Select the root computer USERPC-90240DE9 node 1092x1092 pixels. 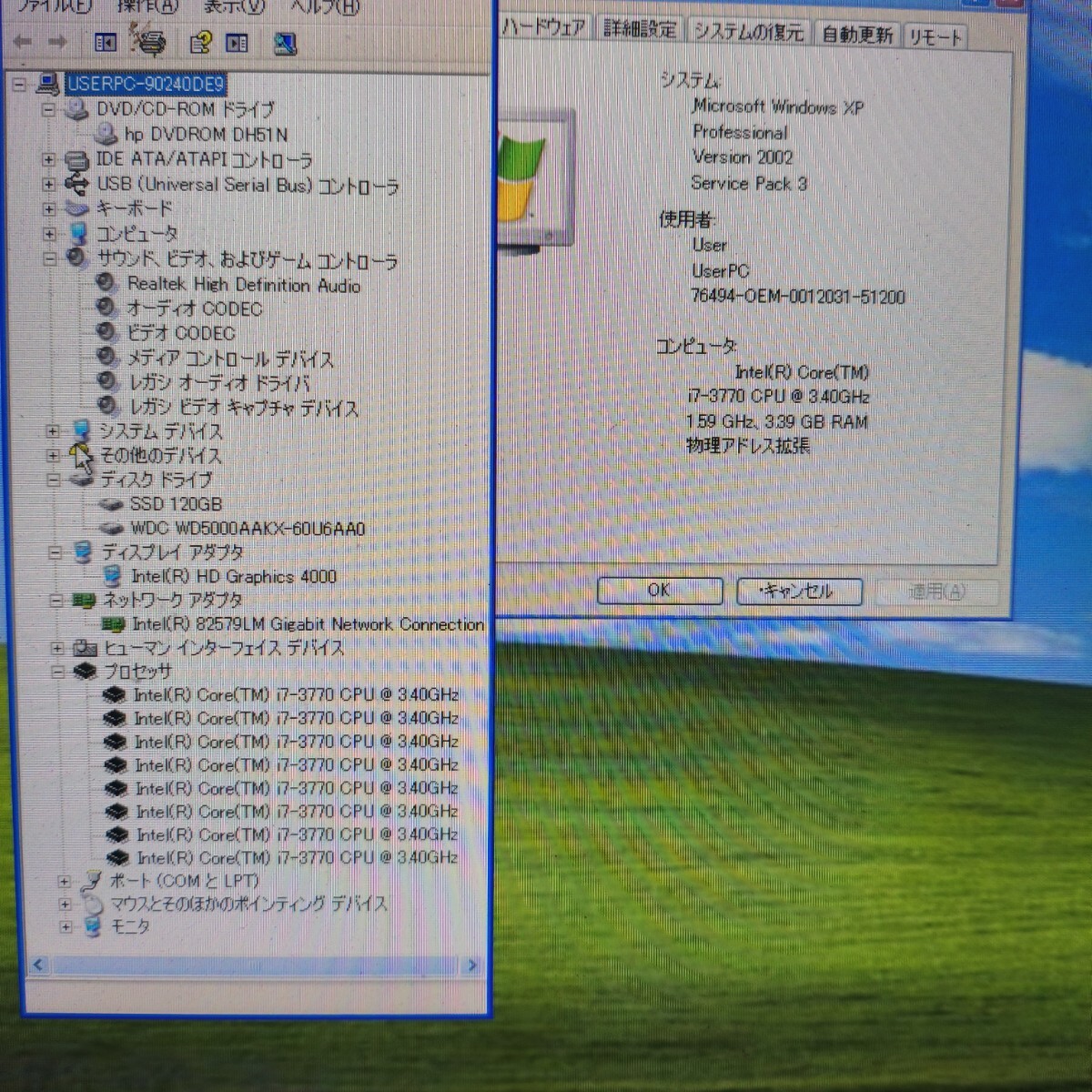(146, 85)
